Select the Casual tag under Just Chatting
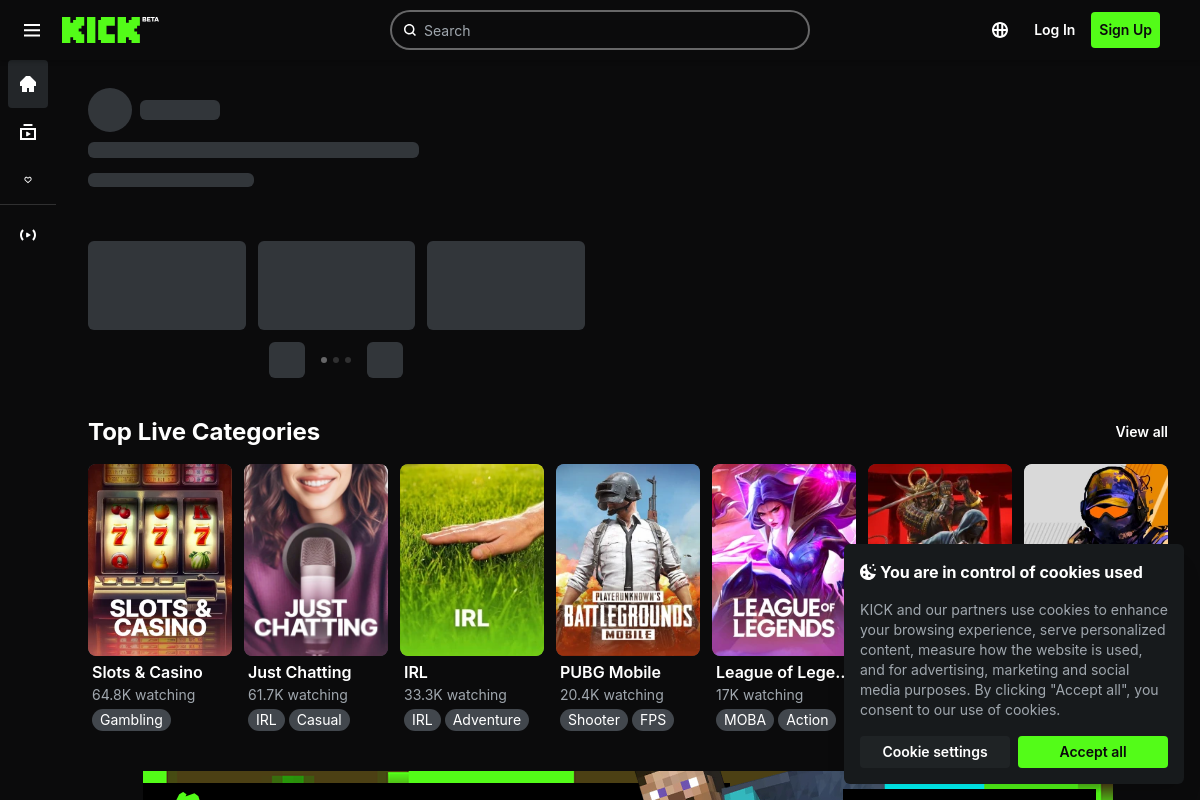The image size is (1200, 800). [318, 719]
